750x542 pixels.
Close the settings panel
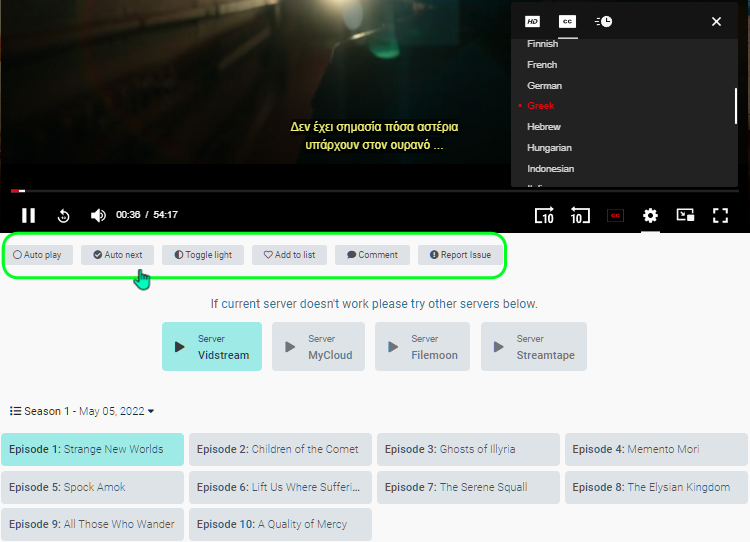click(x=716, y=22)
